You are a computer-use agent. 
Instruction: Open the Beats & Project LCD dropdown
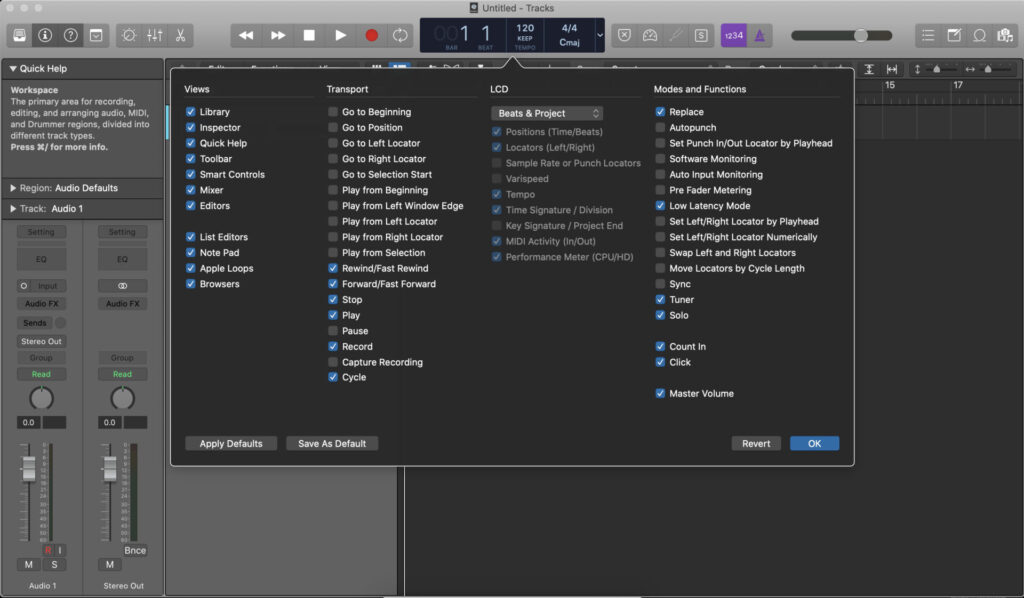click(x=546, y=113)
